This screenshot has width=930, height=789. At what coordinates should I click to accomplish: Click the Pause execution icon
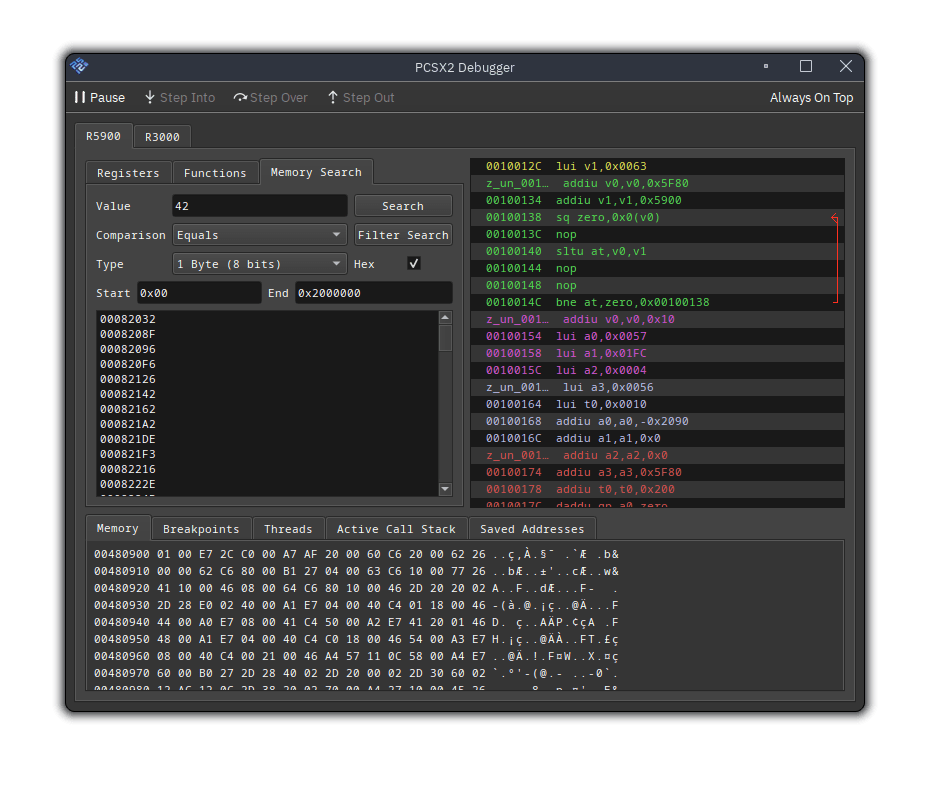(80, 98)
